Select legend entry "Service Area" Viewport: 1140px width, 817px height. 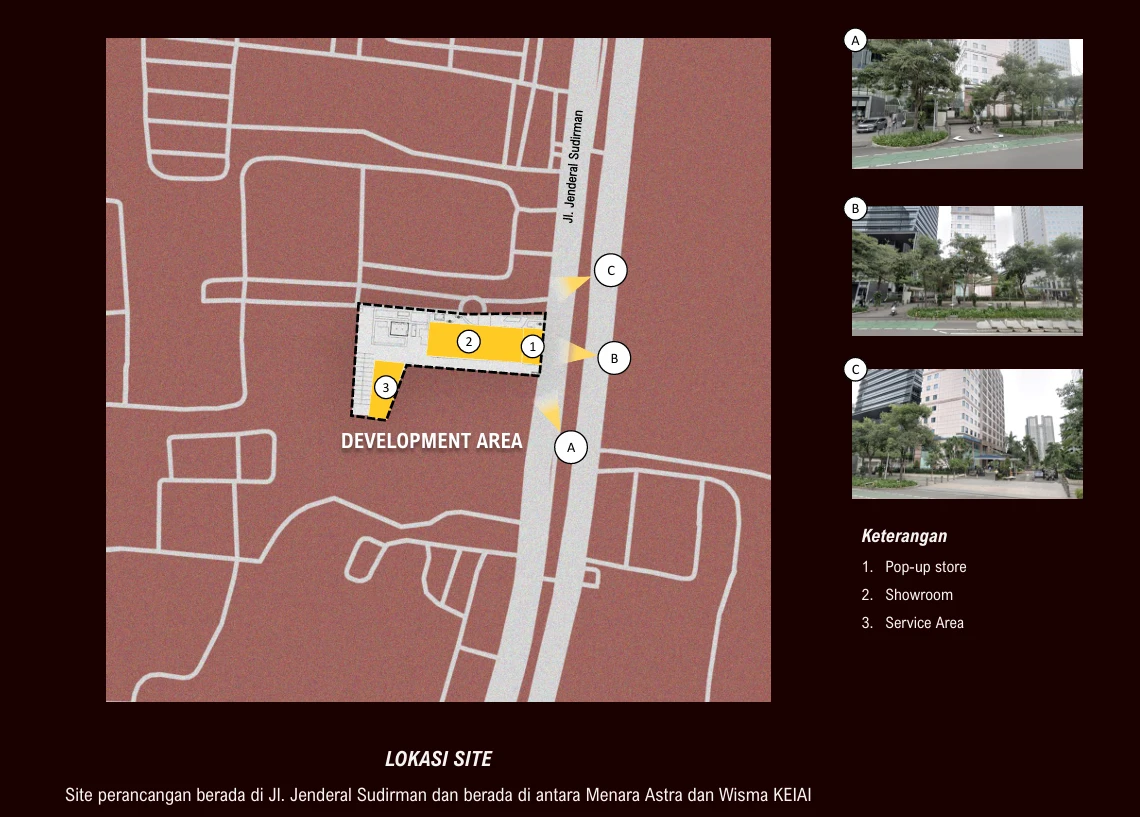click(x=924, y=623)
